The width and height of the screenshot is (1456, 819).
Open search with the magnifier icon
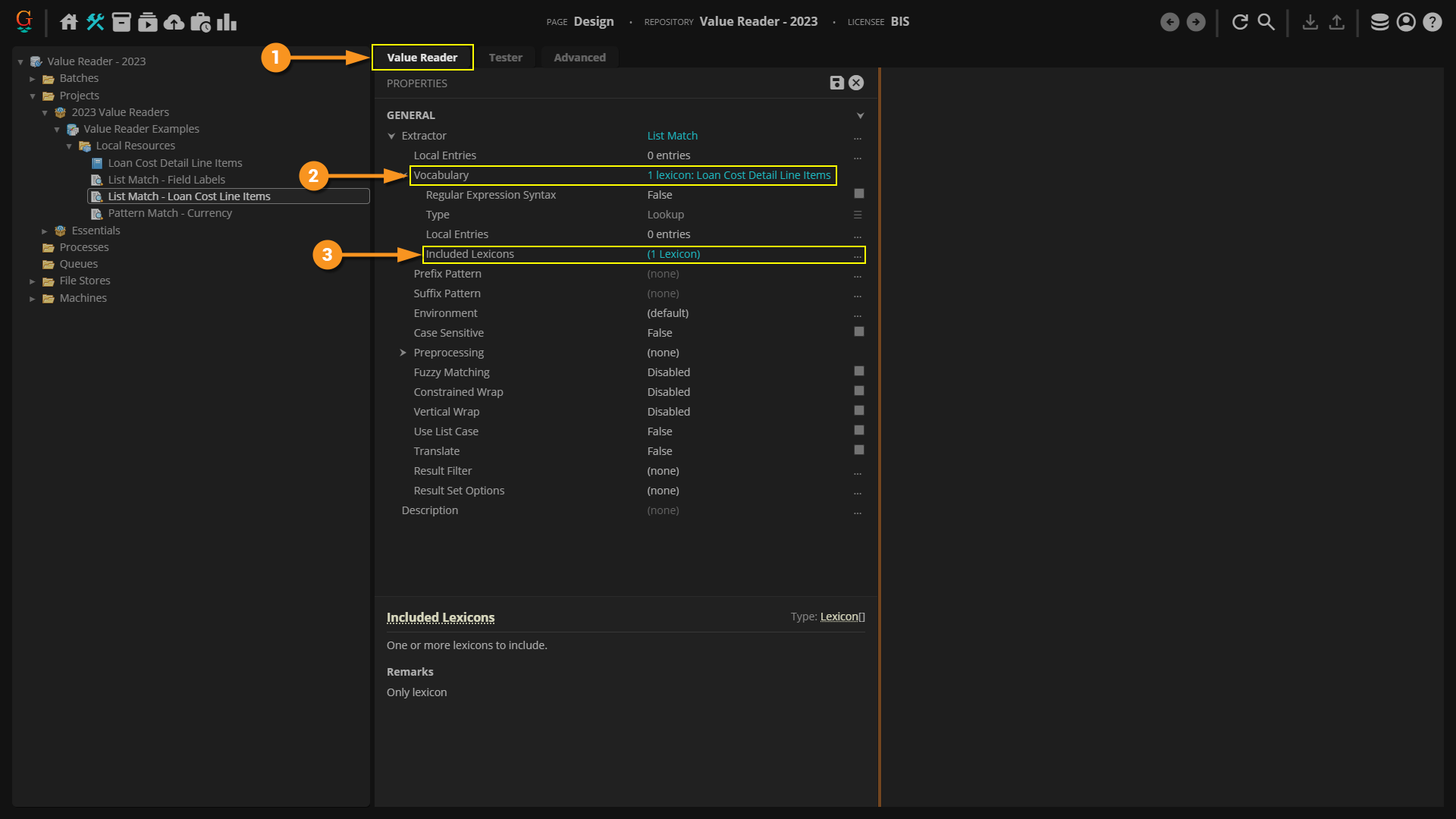(1266, 22)
